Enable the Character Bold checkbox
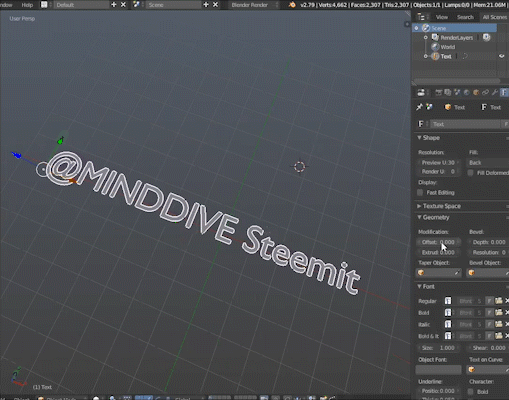Viewport: 509px width, 400px height. (x=470, y=392)
